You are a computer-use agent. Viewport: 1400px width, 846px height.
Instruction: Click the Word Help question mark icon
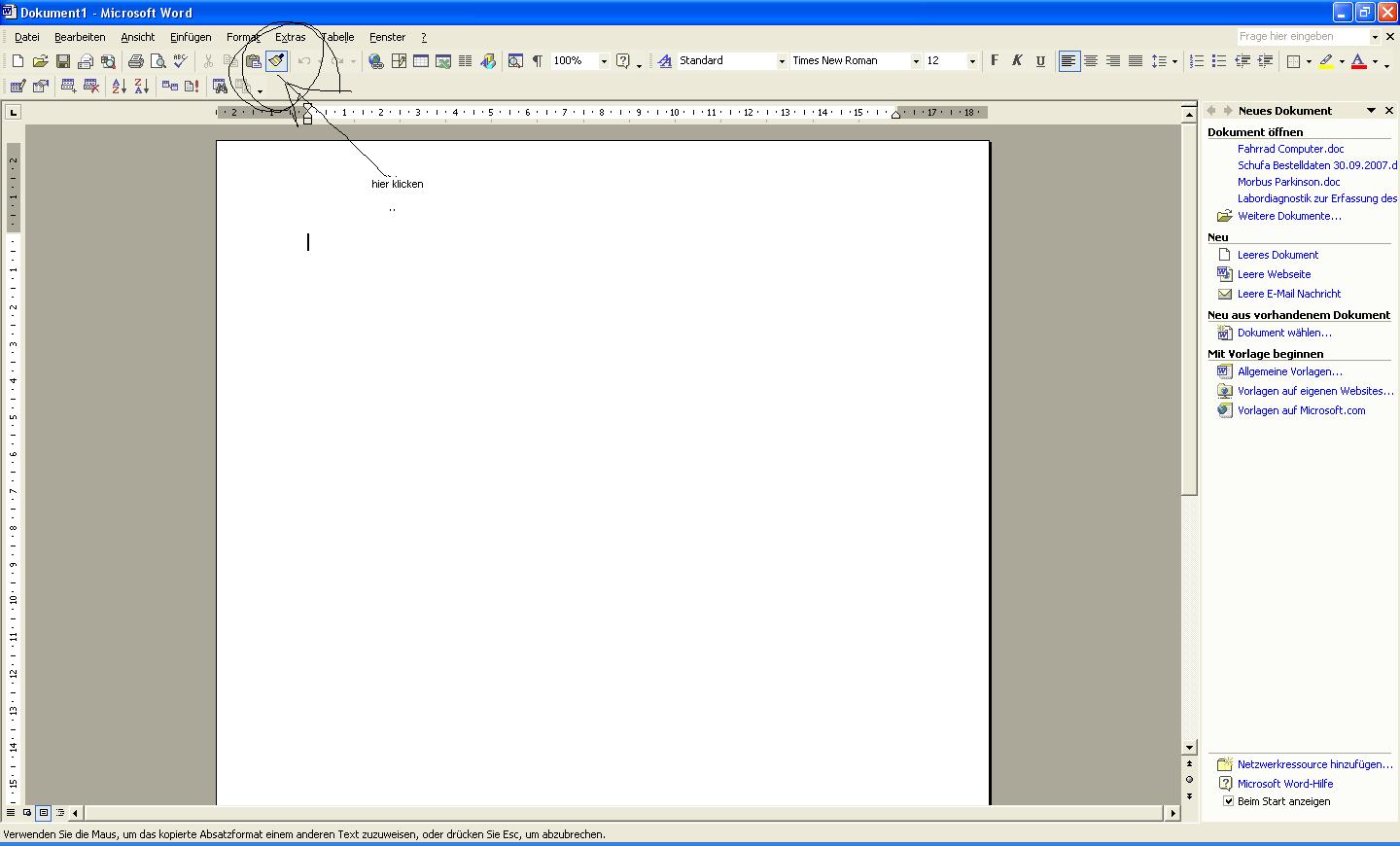tap(623, 61)
